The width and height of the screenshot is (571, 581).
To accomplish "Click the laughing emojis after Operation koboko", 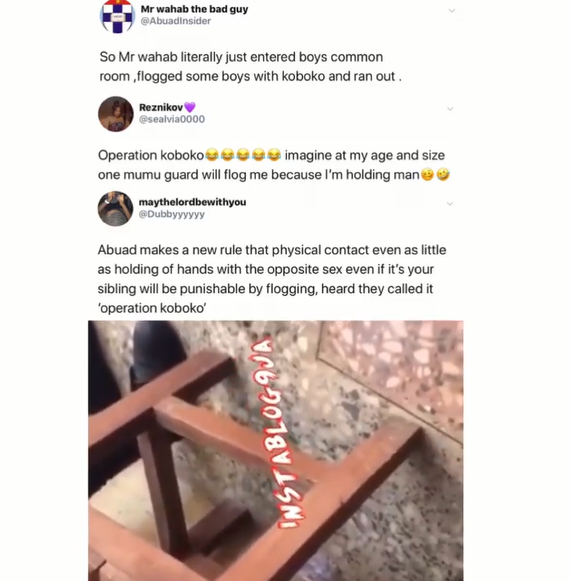I will [x=243, y=155].
